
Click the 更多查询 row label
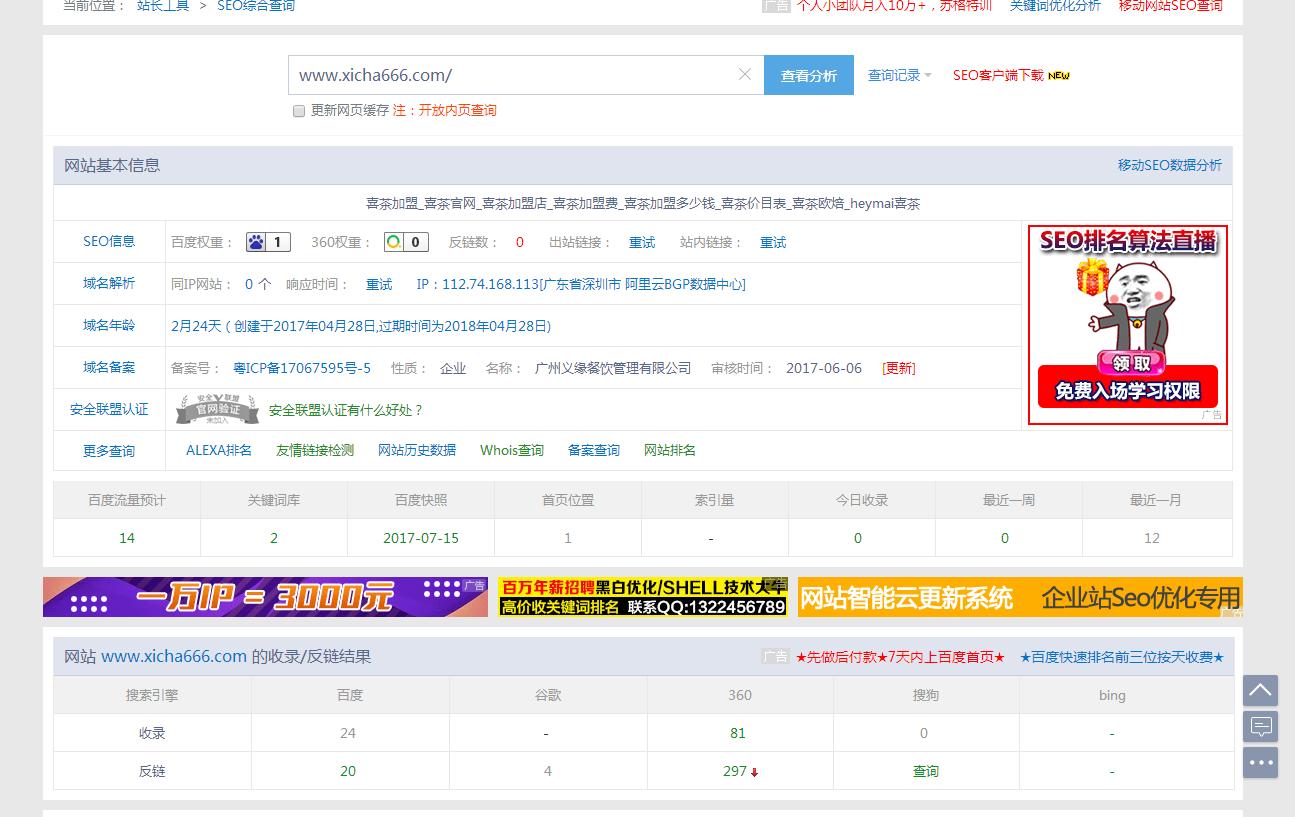[109, 451]
